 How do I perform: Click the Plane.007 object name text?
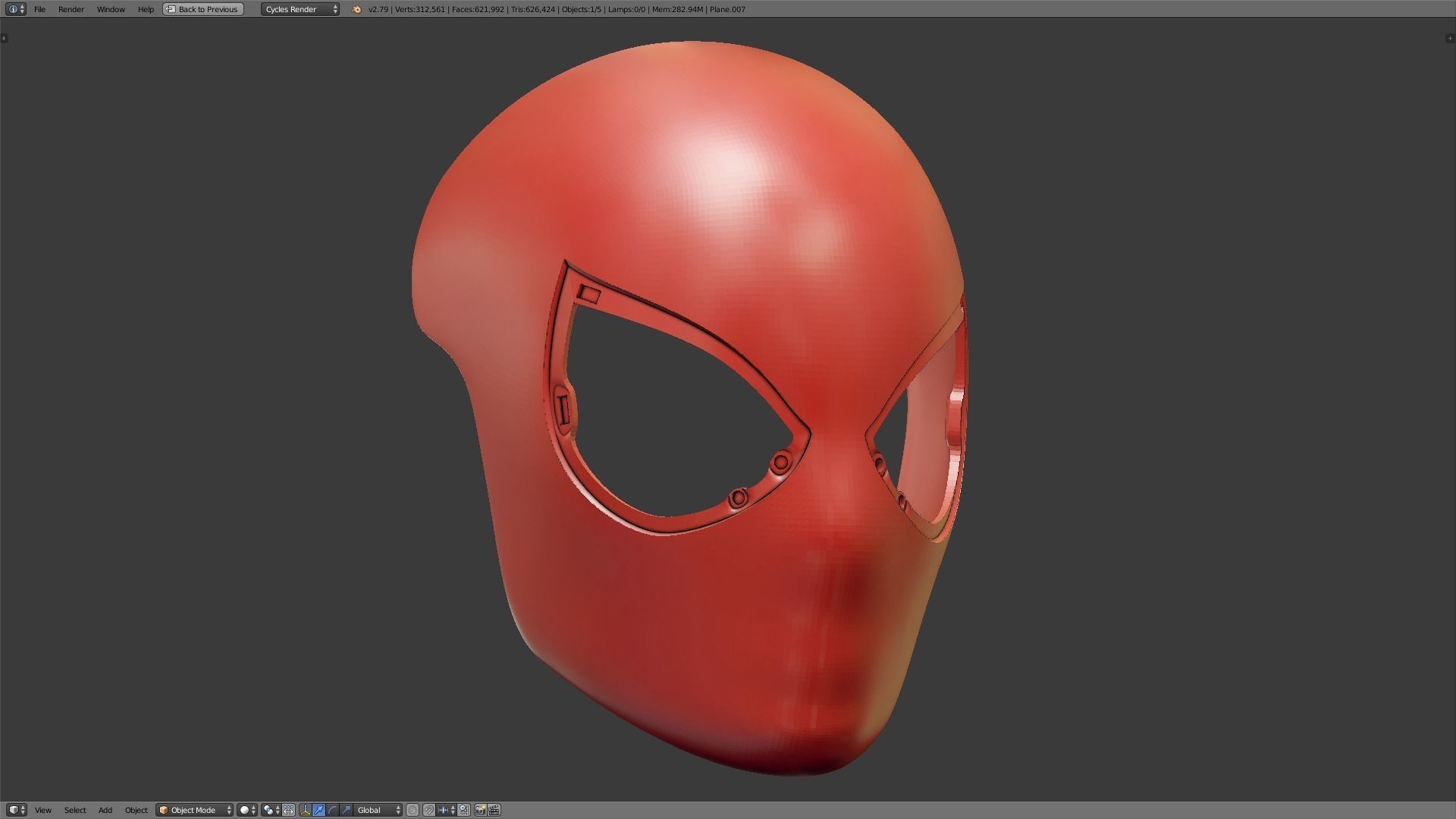727,9
